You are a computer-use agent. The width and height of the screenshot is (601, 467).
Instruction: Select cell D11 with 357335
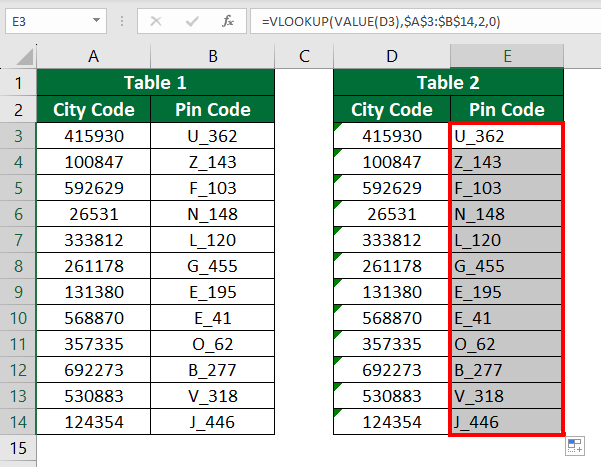(x=392, y=344)
